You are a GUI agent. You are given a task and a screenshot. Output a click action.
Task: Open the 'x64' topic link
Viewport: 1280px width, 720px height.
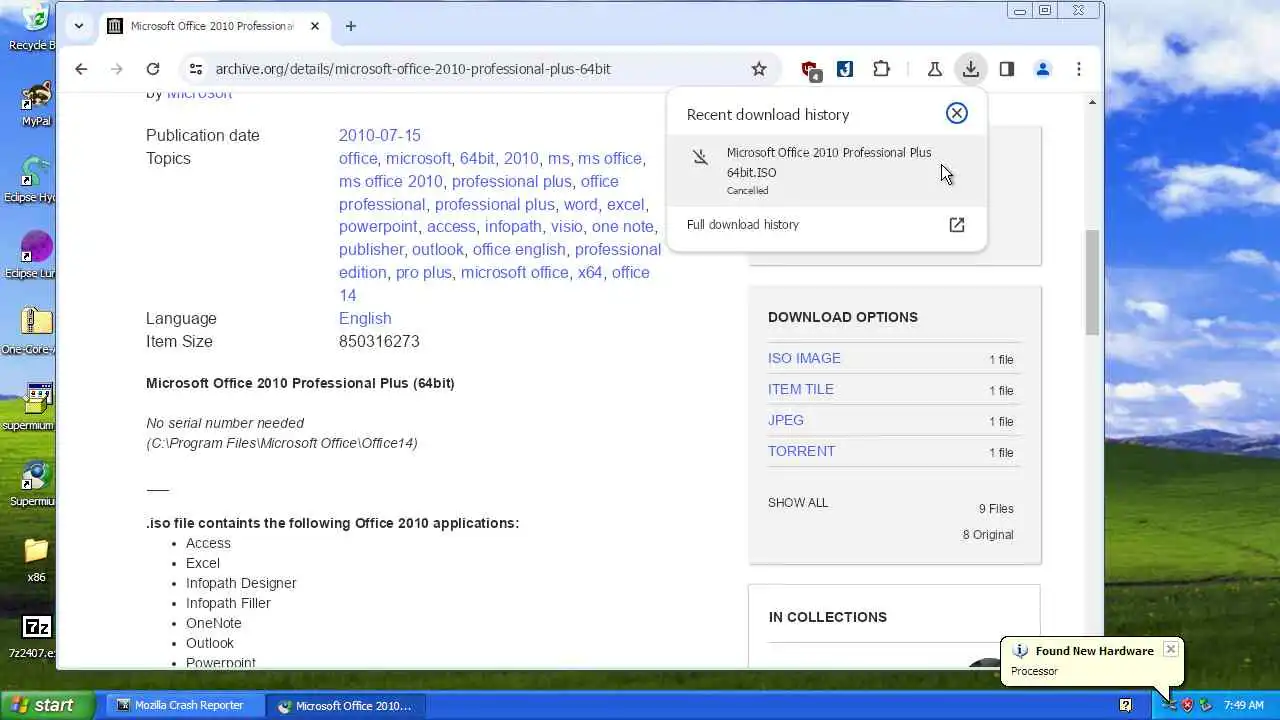pos(590,272)
